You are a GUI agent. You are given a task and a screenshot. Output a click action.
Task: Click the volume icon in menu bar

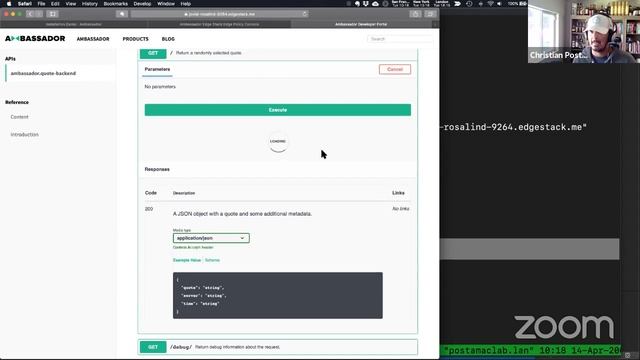tap(499, 4)
